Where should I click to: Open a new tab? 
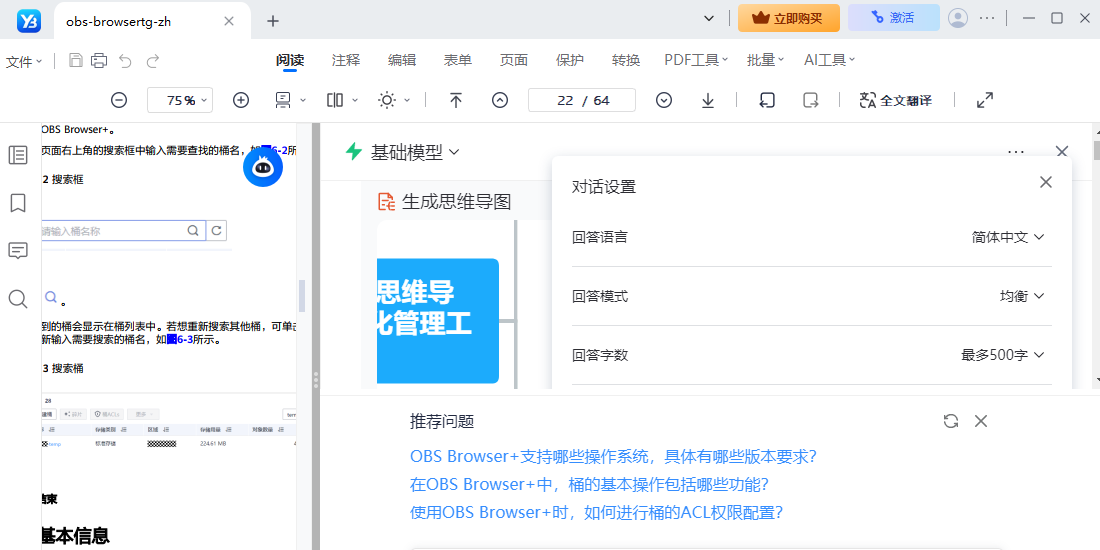tap(273, 21)
